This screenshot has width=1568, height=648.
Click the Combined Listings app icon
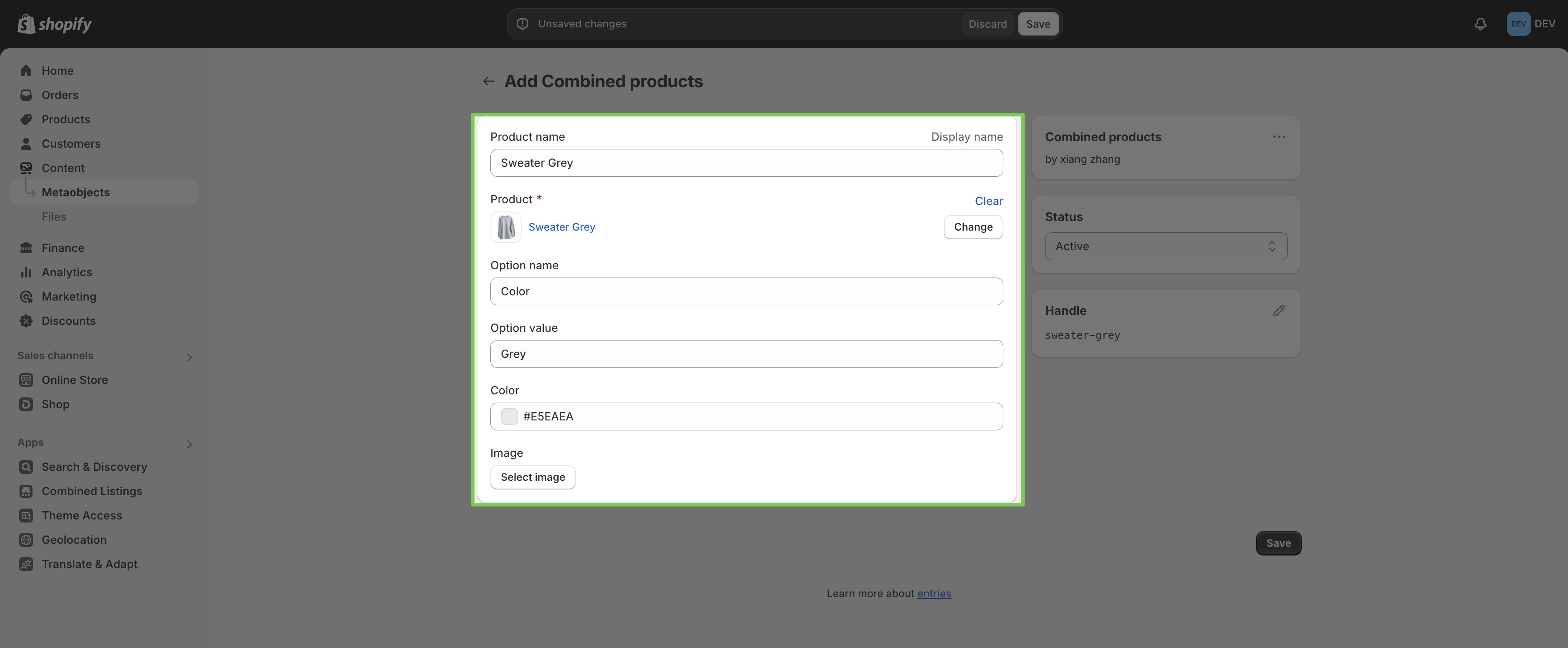26,491
